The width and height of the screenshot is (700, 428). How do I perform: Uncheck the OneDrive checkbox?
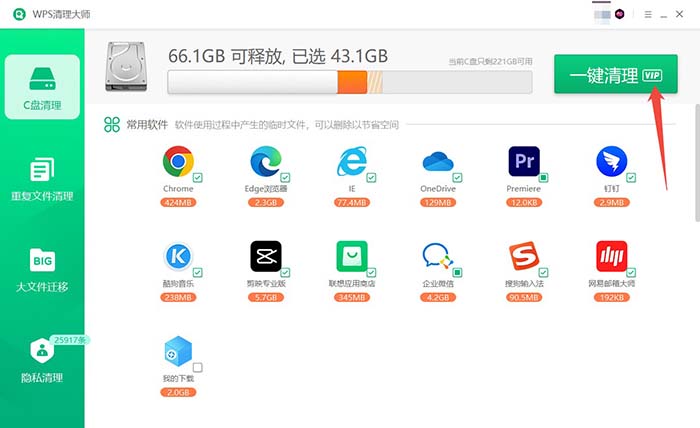[x=458, y=178]
